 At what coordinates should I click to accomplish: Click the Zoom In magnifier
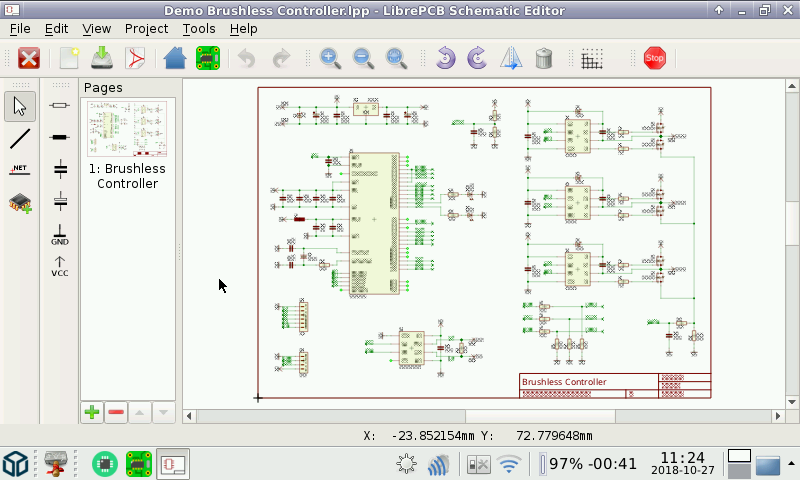(329, 58)
